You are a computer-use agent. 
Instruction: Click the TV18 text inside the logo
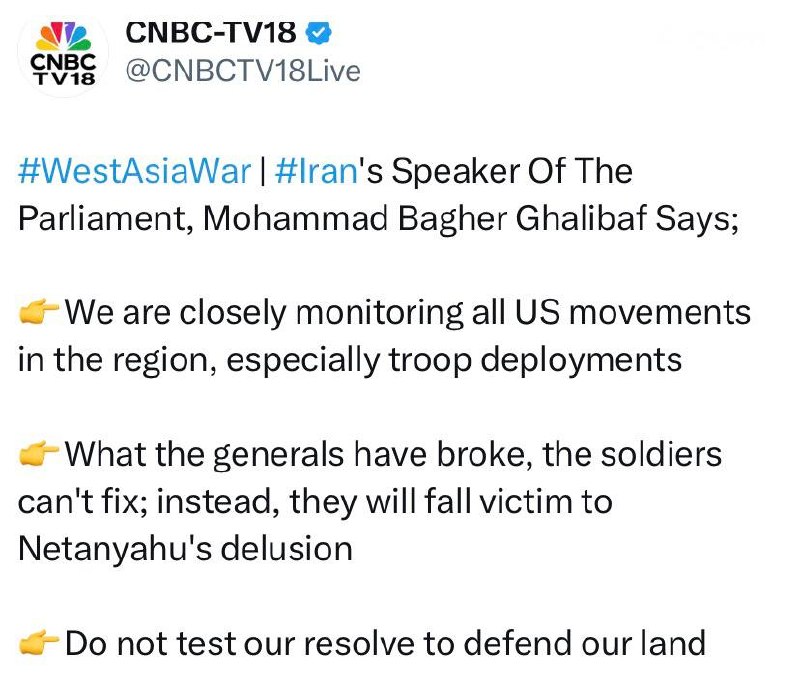coord(63,81)
